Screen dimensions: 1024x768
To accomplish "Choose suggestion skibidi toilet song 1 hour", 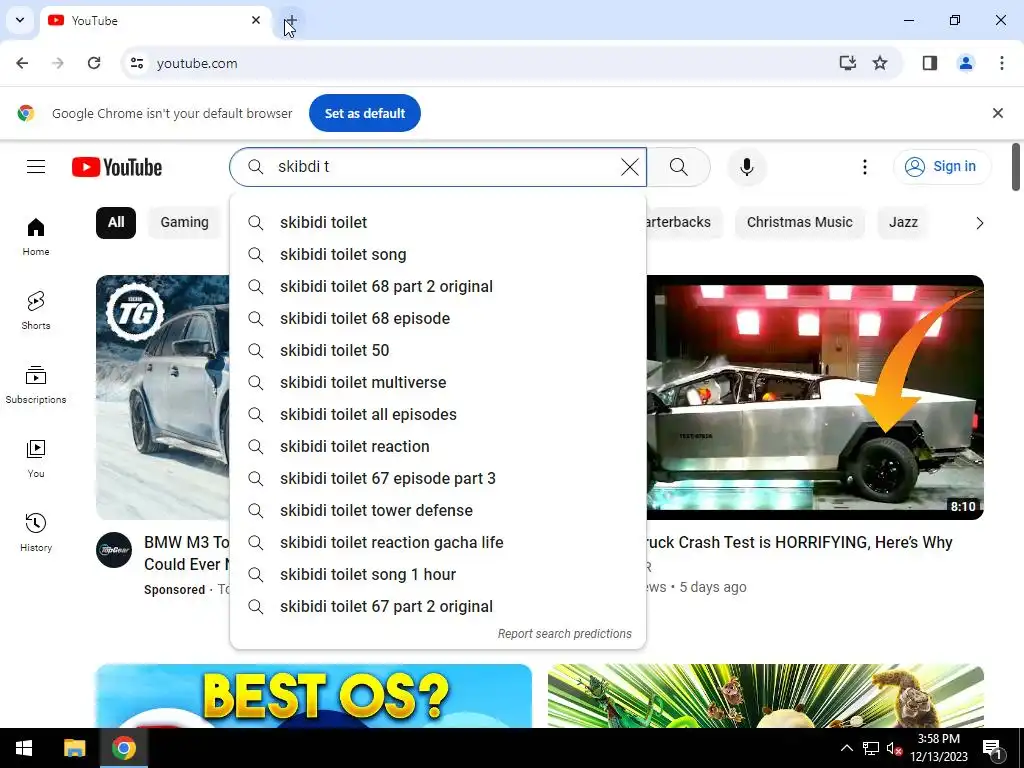I will [438, 575].
